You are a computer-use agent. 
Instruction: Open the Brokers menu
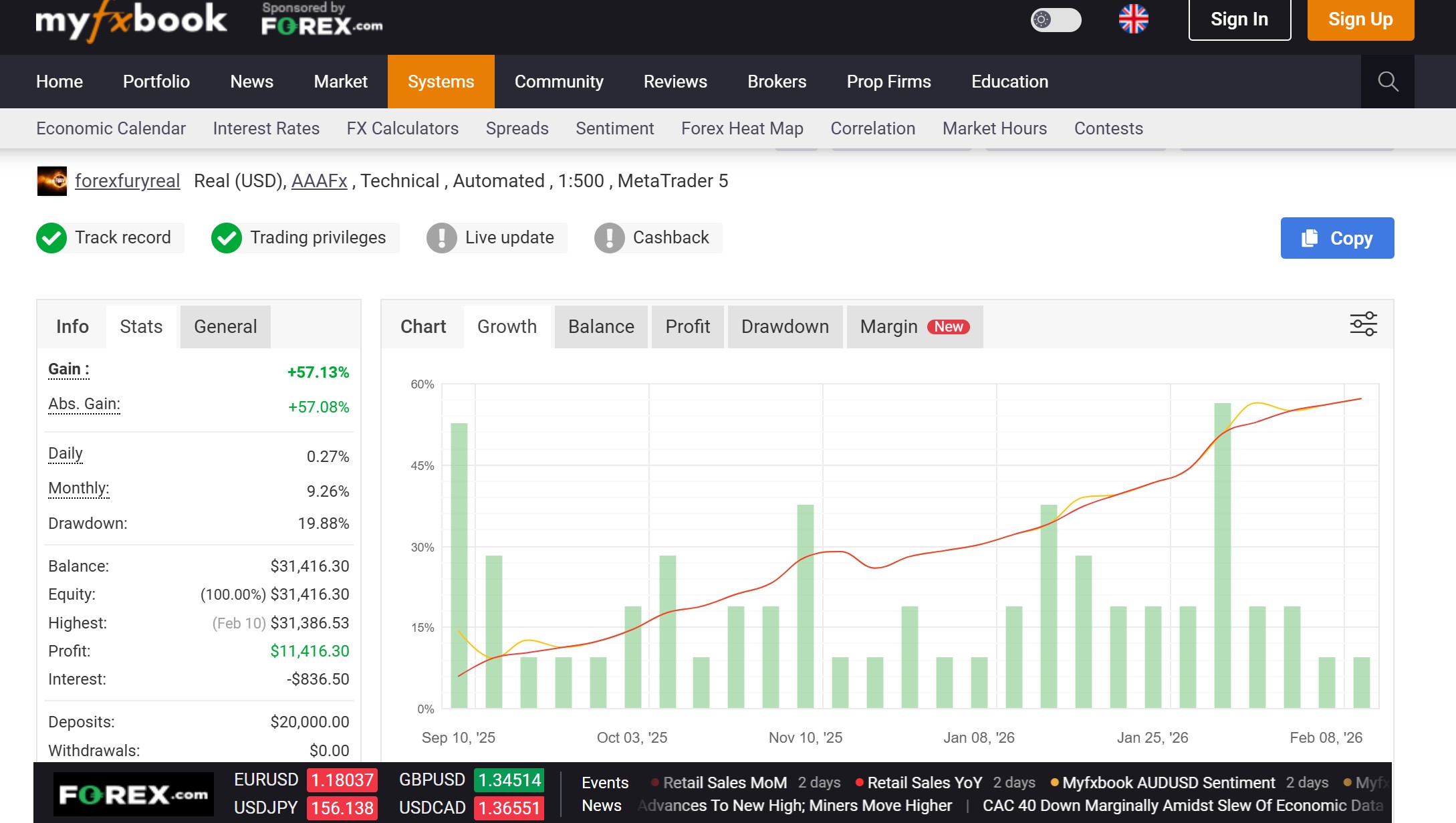click(777, 82)
